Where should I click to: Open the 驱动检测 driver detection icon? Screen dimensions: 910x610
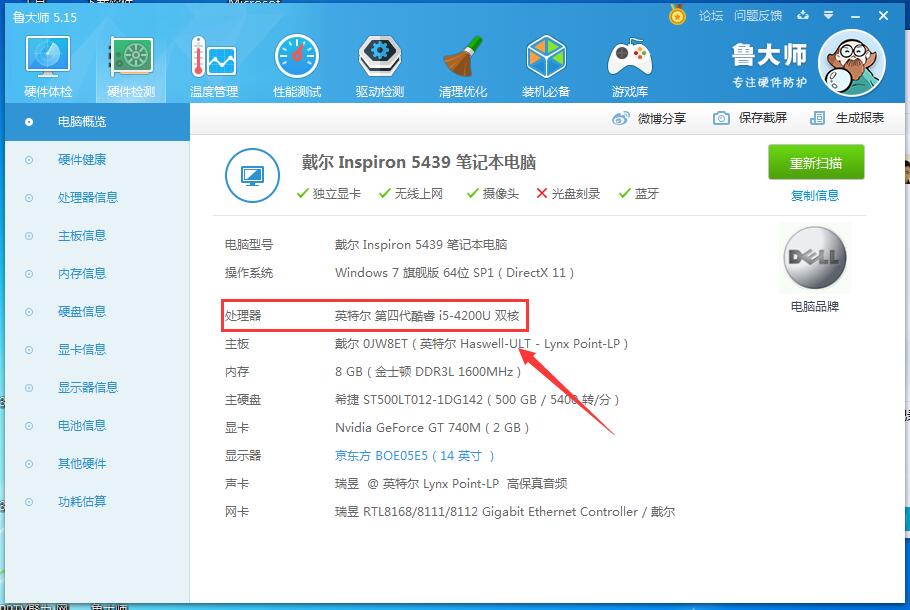click(x=380, y=66)
